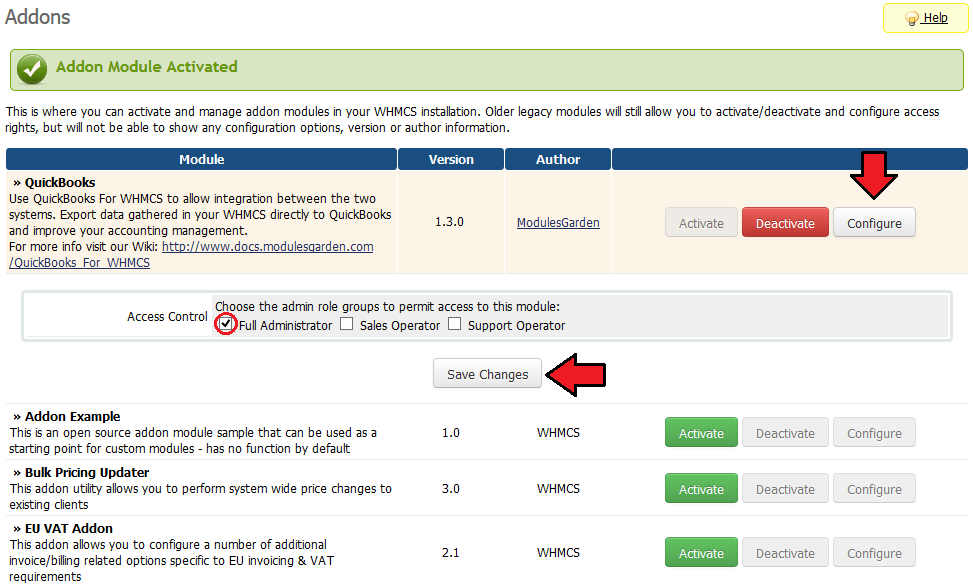Enable the Support Operator checkbox
The image size is (973, 584).
tap(455, 324)
